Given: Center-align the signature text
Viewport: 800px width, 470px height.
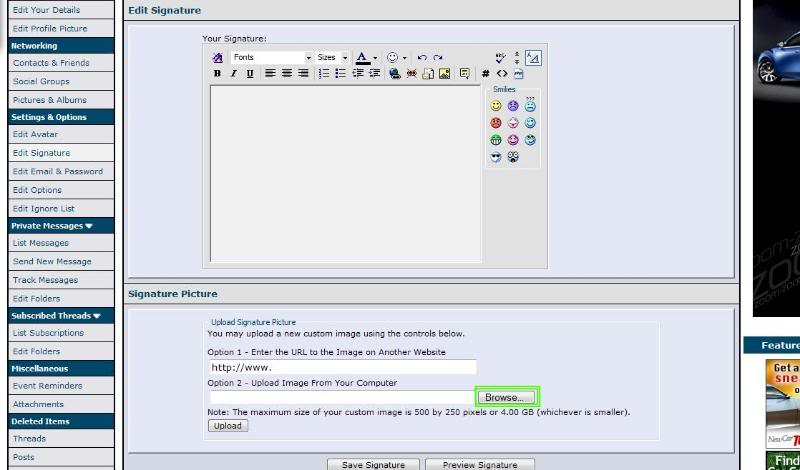Looking at the screenshot, I should pyautogui.click(x=286, y=74).
